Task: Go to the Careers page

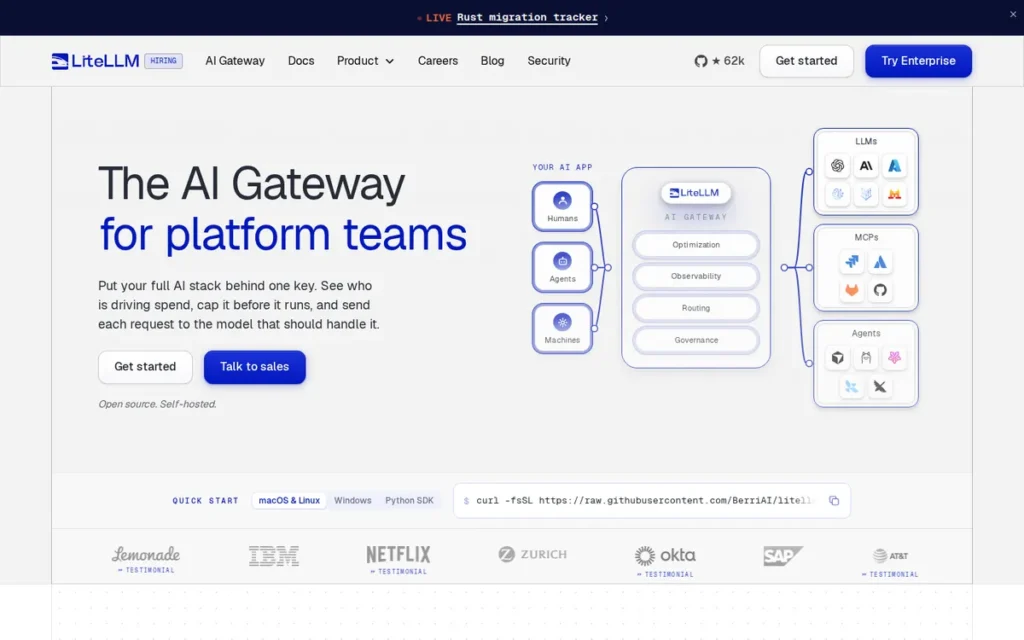Action: coord(438,61)
